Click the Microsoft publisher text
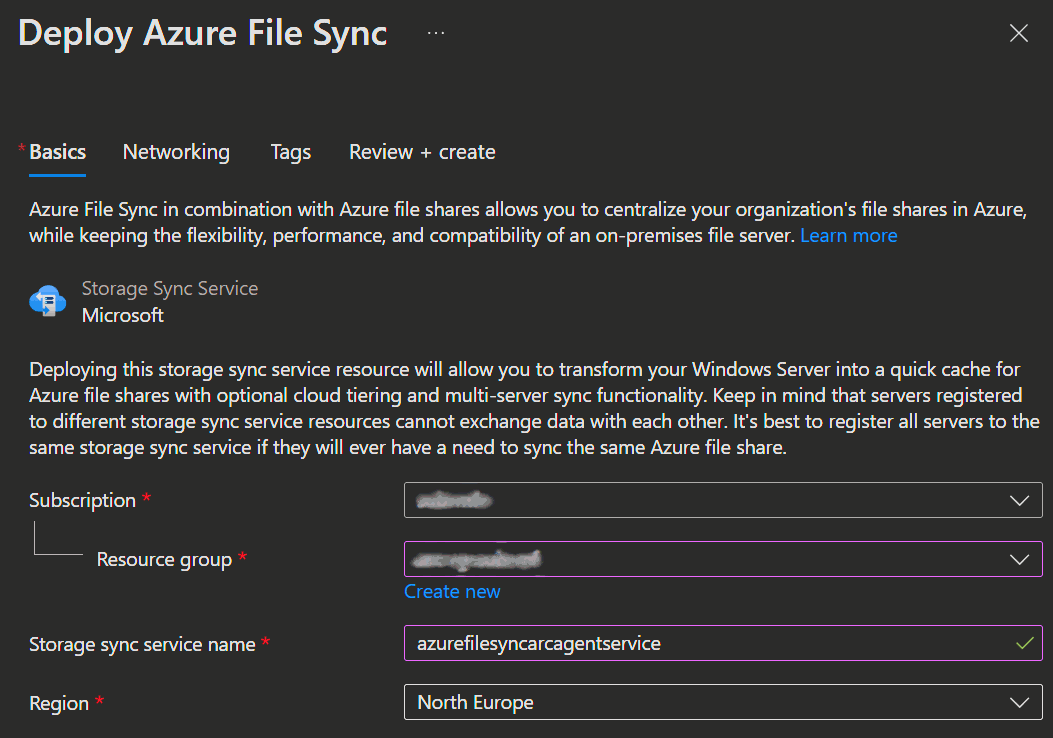 tap(123, 316)
